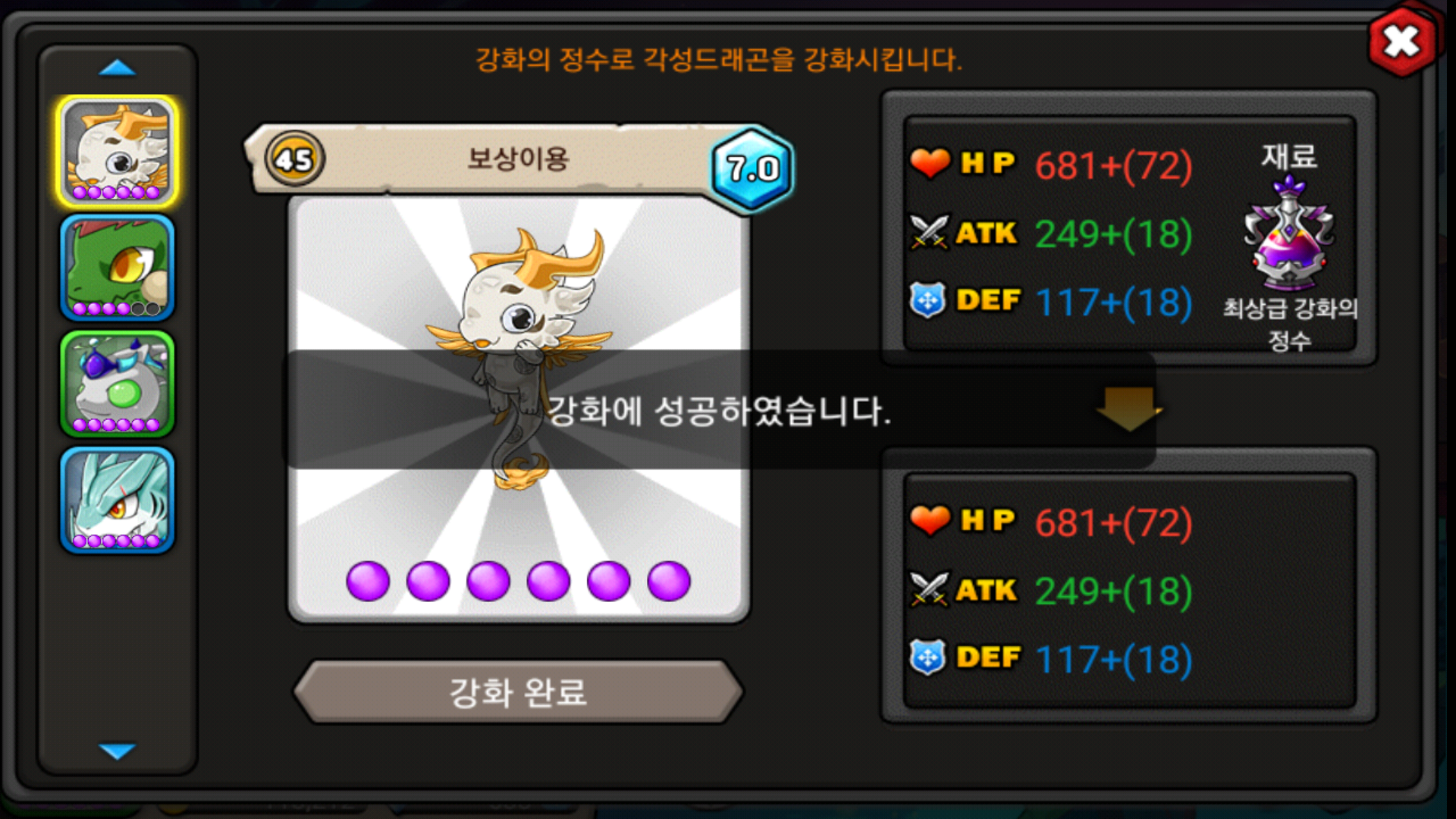This screenshot has height=819, width=1456.
Task: Click the 강화 완료 button
Action: coord(518,692)
